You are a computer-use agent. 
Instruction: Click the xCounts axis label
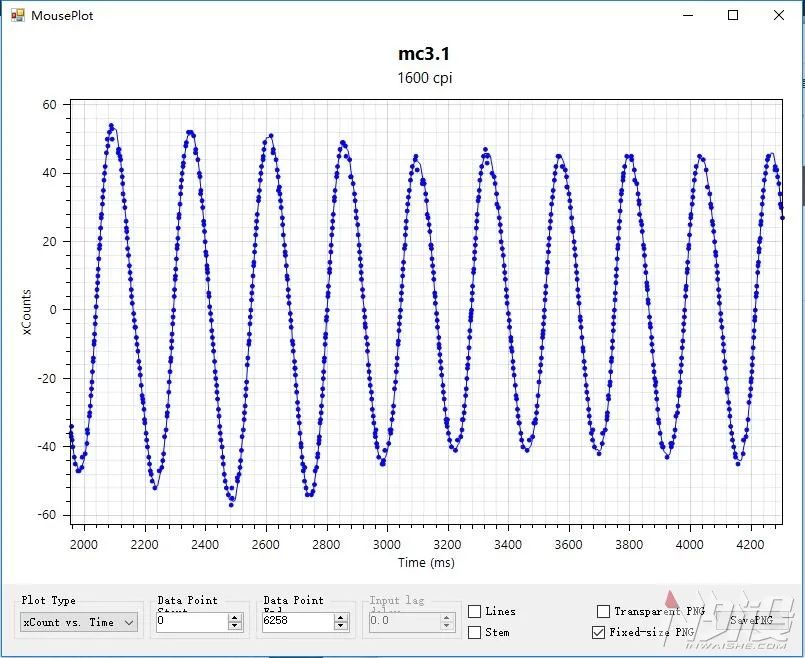coord(27,311)
